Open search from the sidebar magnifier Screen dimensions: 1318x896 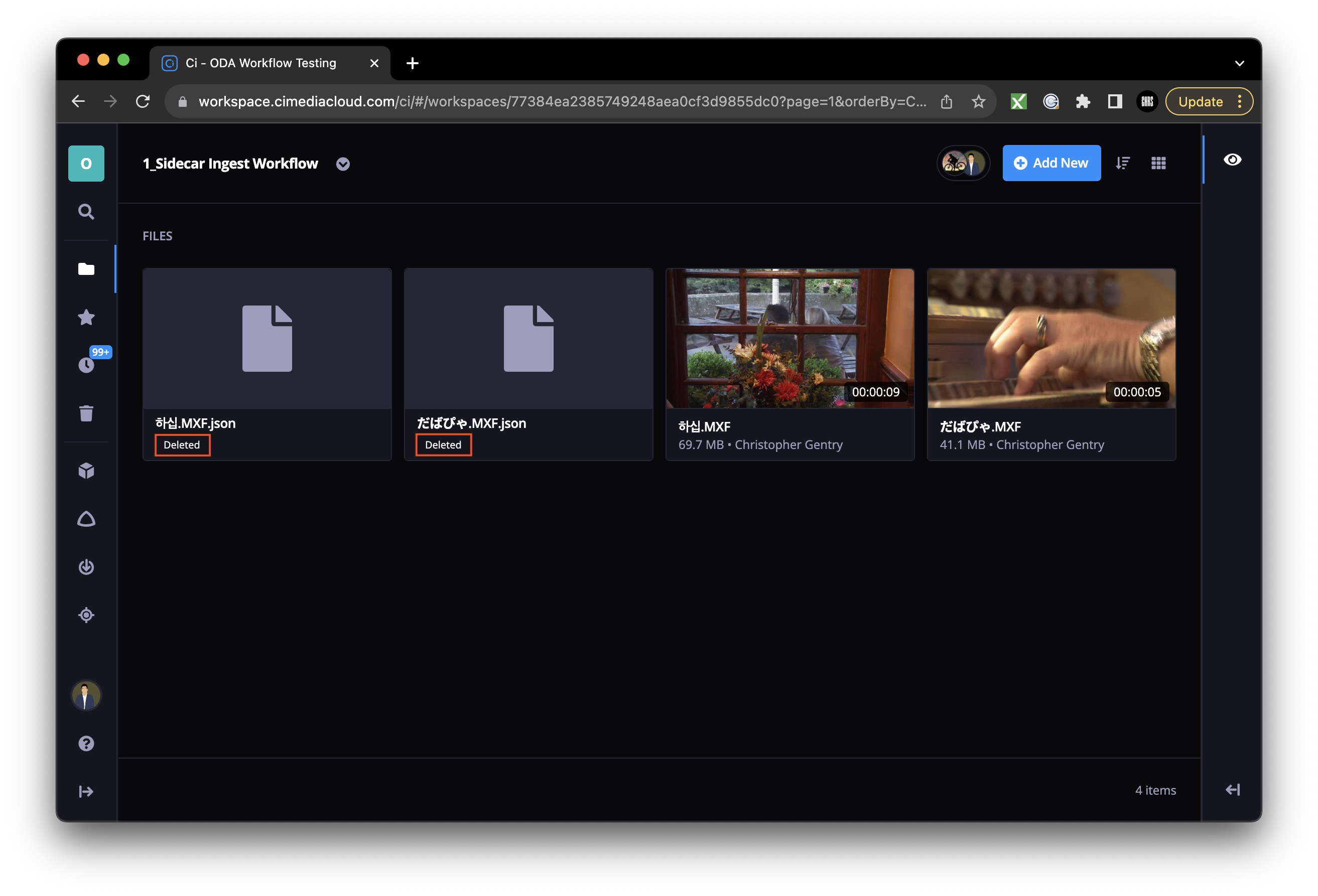(86, 211)
